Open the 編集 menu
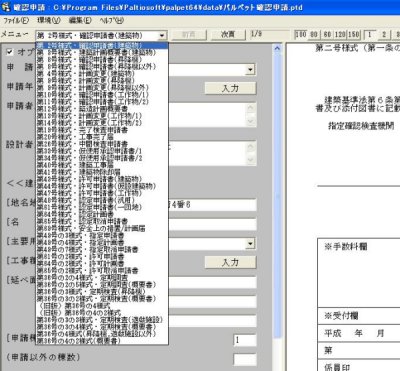Screen dimensions: 400x371 click(x=80, y=20)
